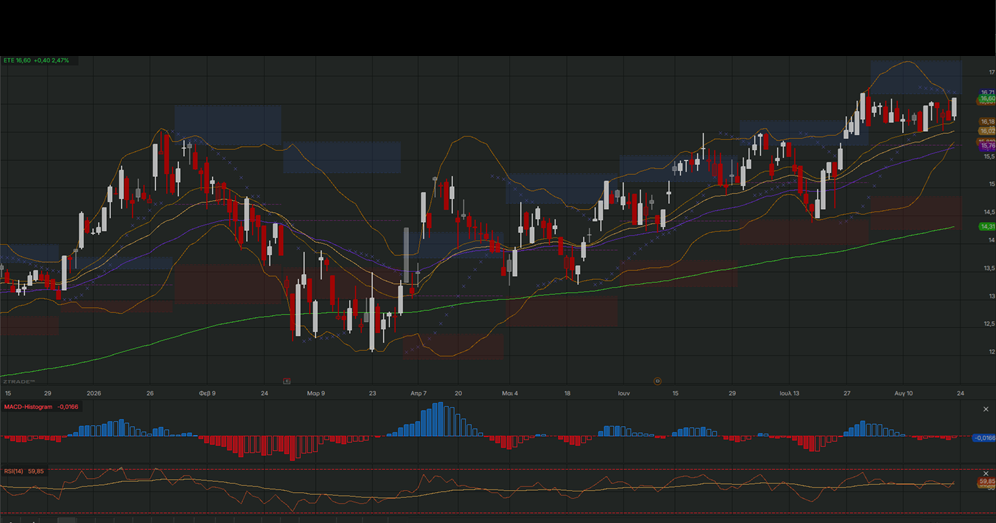996x523 pixels.
Task: Select the purple 15,76 moving average tag
Action: point(987,146)
